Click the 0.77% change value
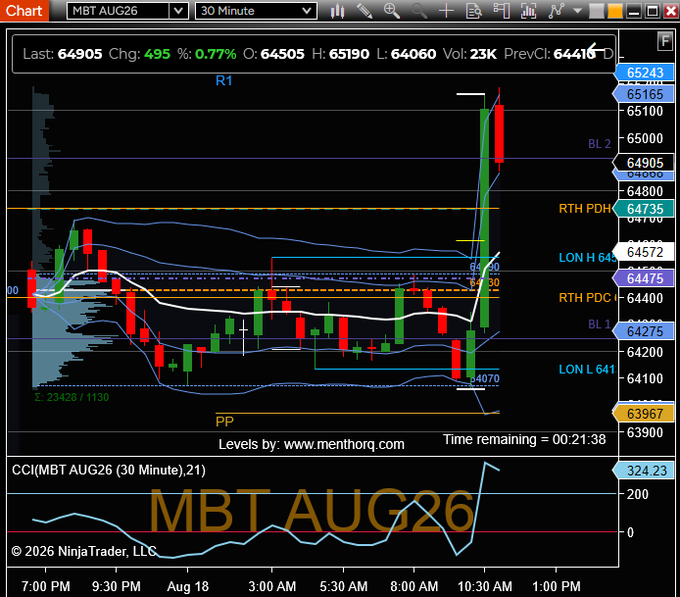 (216, 54)
